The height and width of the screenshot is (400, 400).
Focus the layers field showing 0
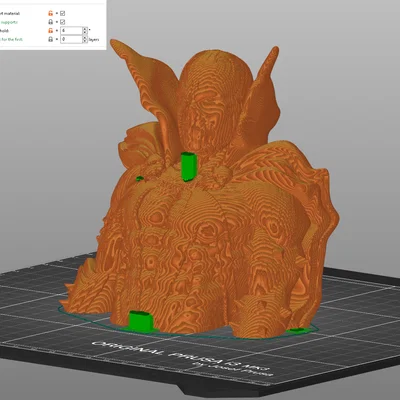[x=71, y=39]
